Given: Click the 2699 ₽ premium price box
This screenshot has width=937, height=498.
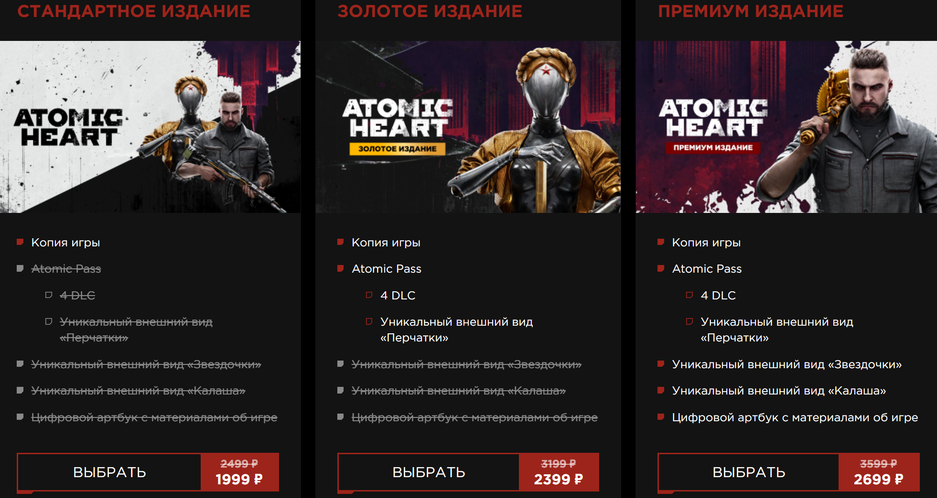Looking at the screenshot, I should click(x=879, y=472).
